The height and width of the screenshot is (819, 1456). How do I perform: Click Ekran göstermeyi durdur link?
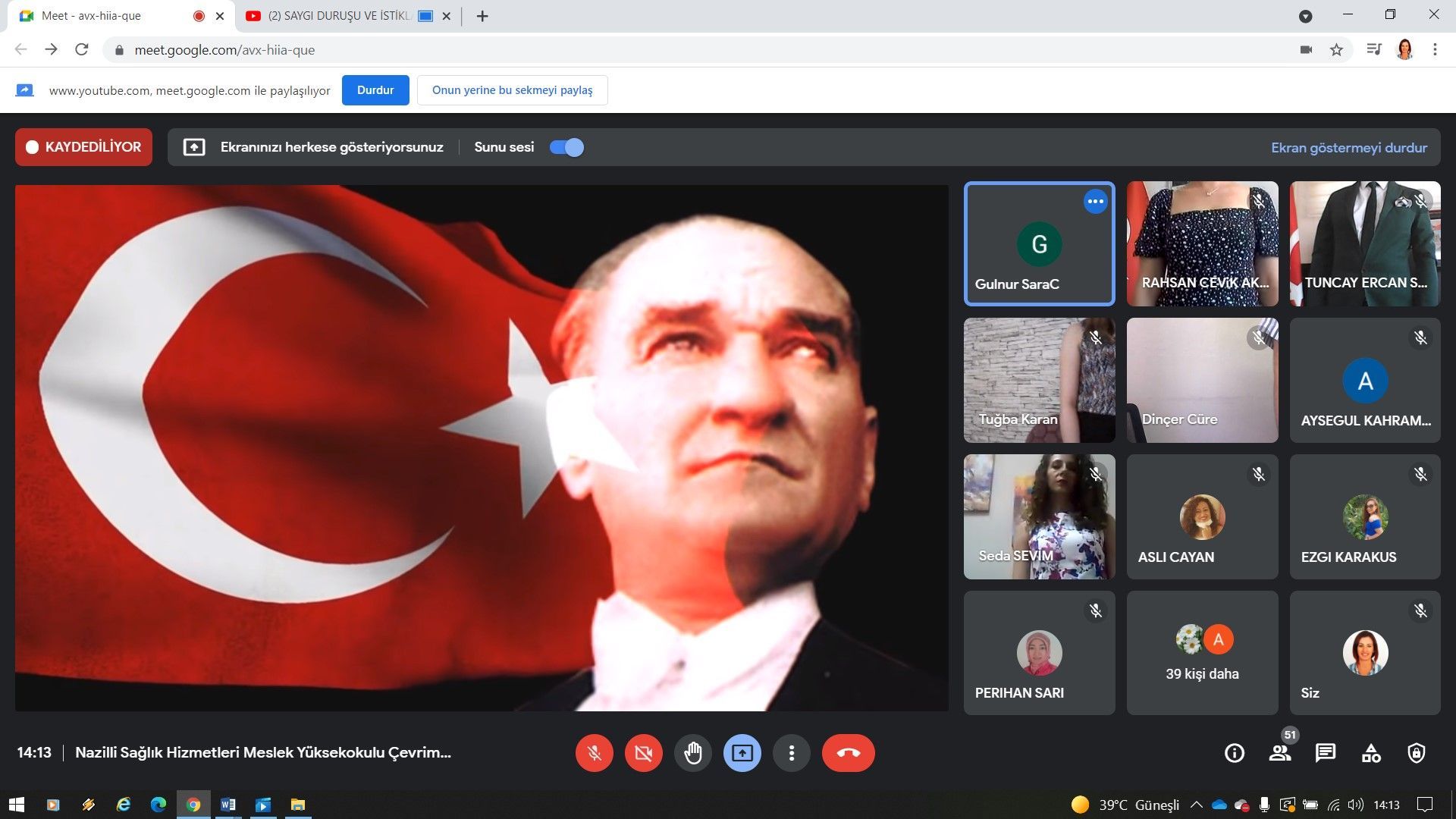[1348, 148]
